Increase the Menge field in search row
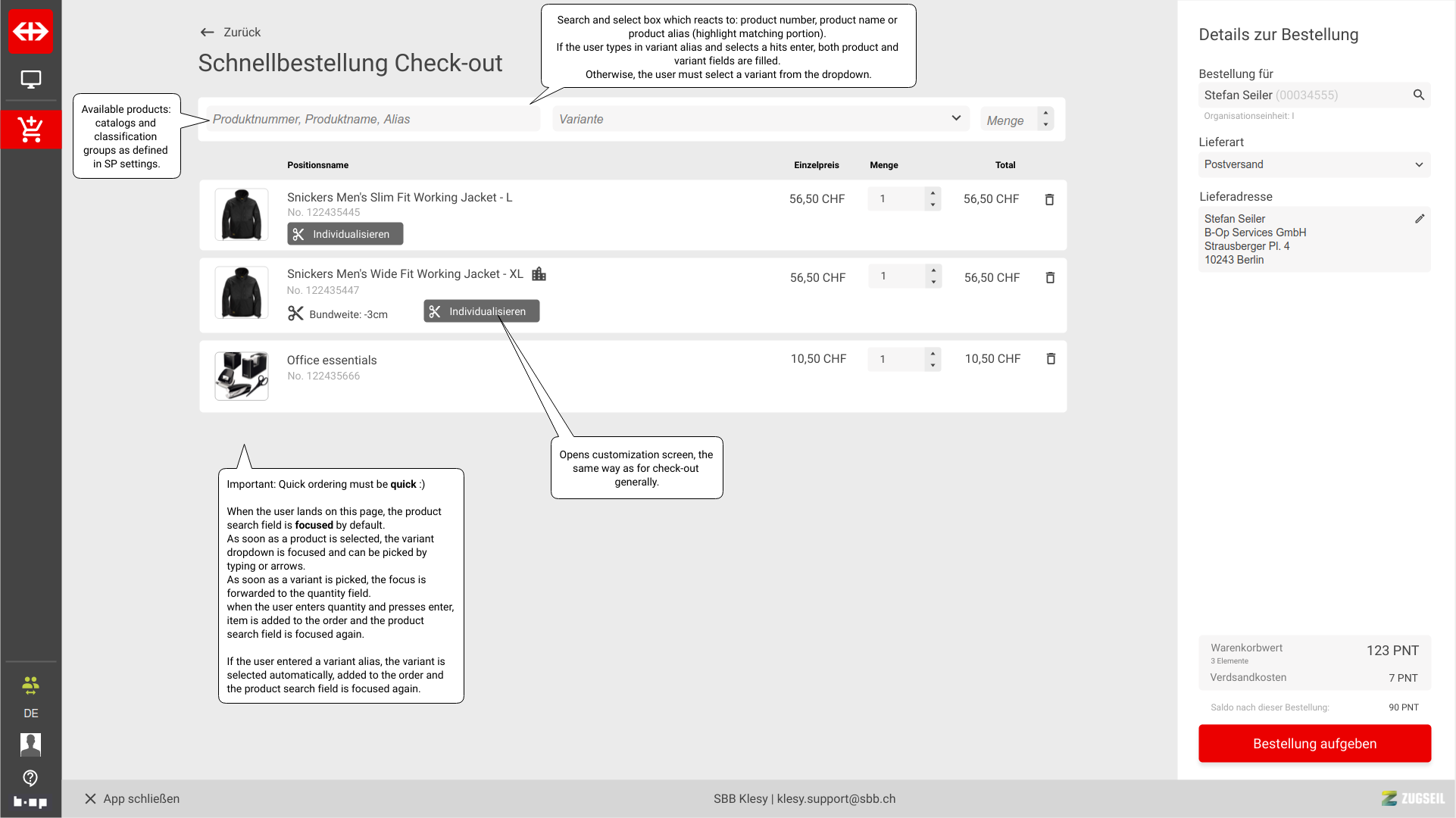Viewport: 1456px width, 818px height. tap(1045, 114)
